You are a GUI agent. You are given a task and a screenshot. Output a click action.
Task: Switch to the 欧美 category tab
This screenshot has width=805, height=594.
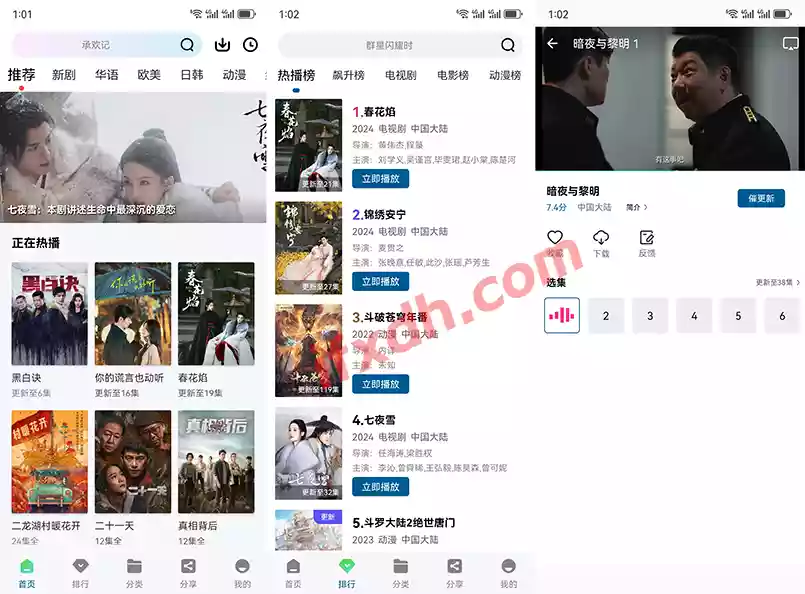pyautogui.click(x=149, y=75)
